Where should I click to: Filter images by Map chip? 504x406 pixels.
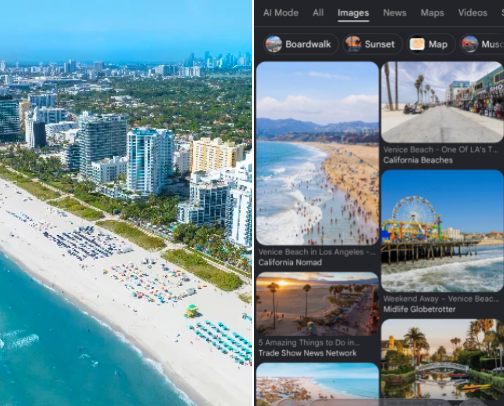coord(431,44)
